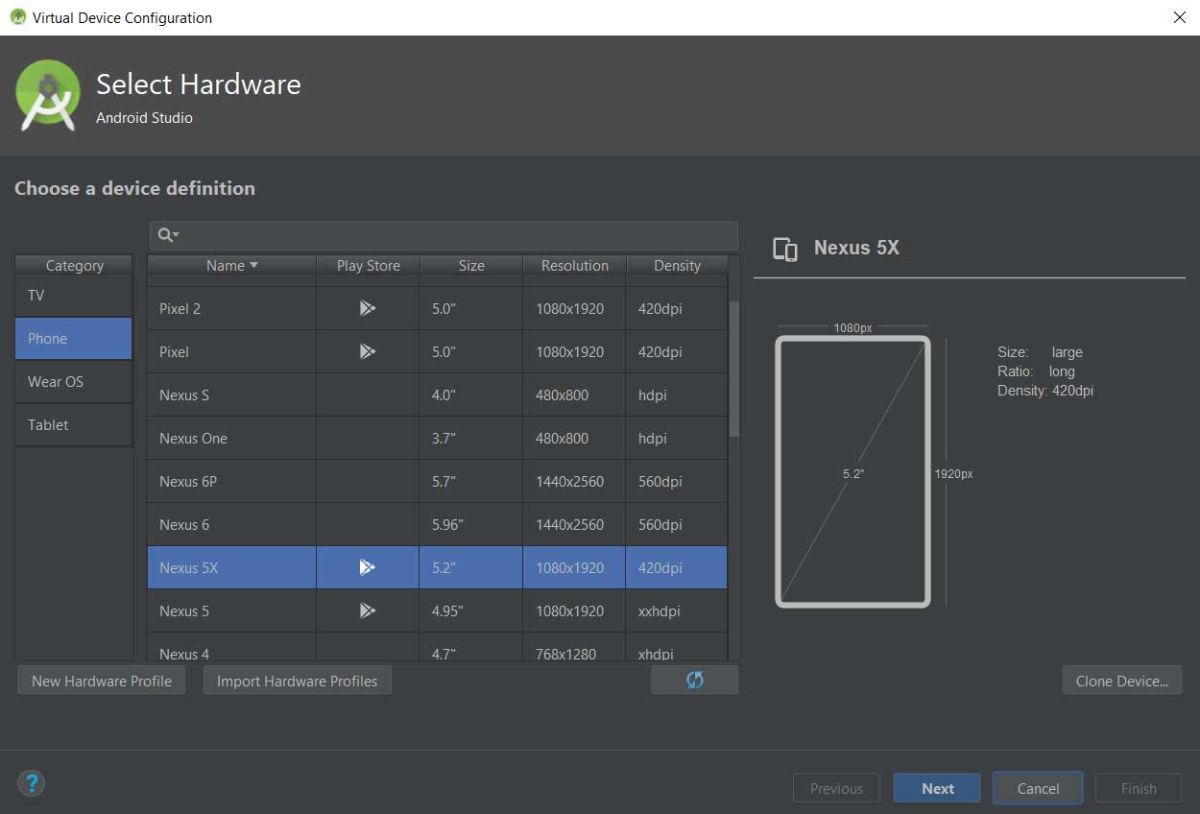Select the Nexus 5X device name
Screen dimensions: 1200x814
(188, 567)
